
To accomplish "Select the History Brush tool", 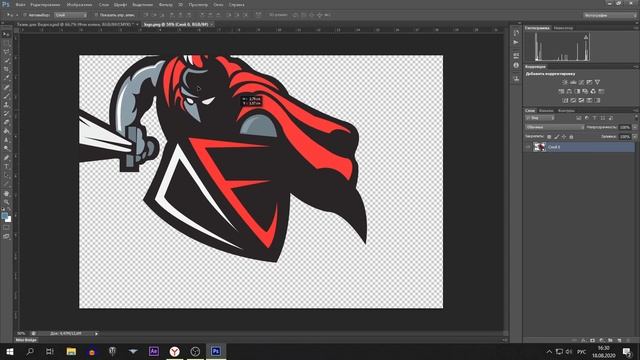I will [6, 113].
